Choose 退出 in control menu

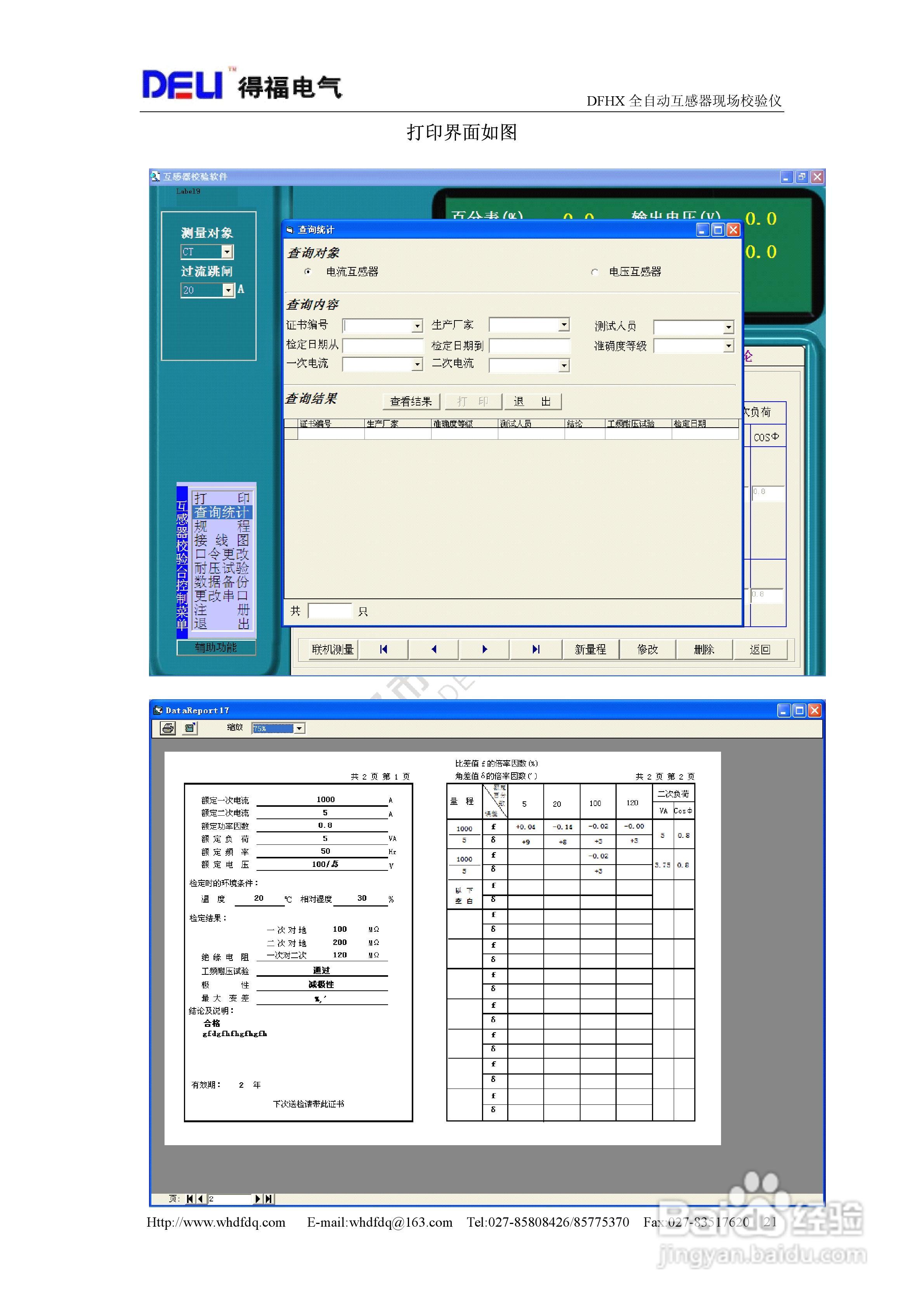(222, 623)
